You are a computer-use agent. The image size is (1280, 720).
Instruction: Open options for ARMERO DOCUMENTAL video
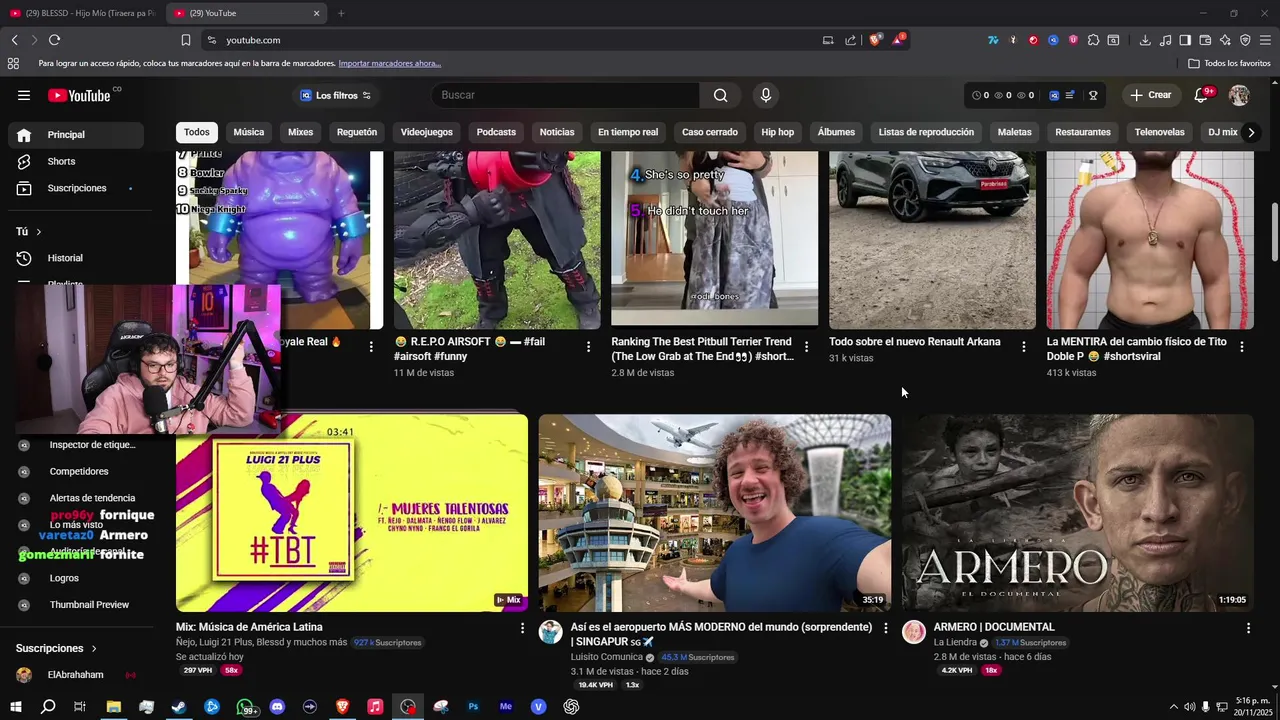(1248, 628)
